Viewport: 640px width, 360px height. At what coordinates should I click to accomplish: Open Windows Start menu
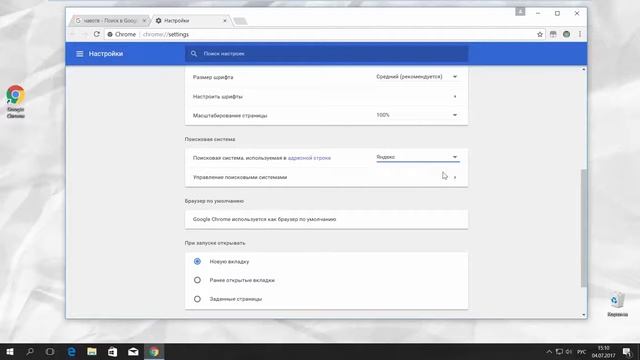[x=10, y=352]
